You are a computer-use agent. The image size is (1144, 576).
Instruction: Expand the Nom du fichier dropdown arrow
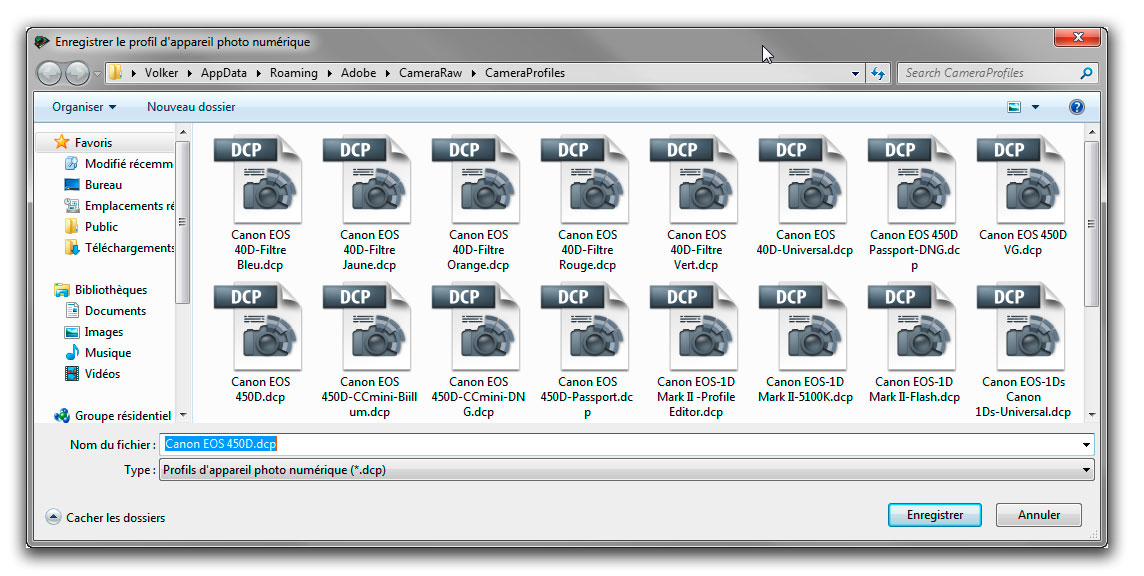click(1086, 445)
